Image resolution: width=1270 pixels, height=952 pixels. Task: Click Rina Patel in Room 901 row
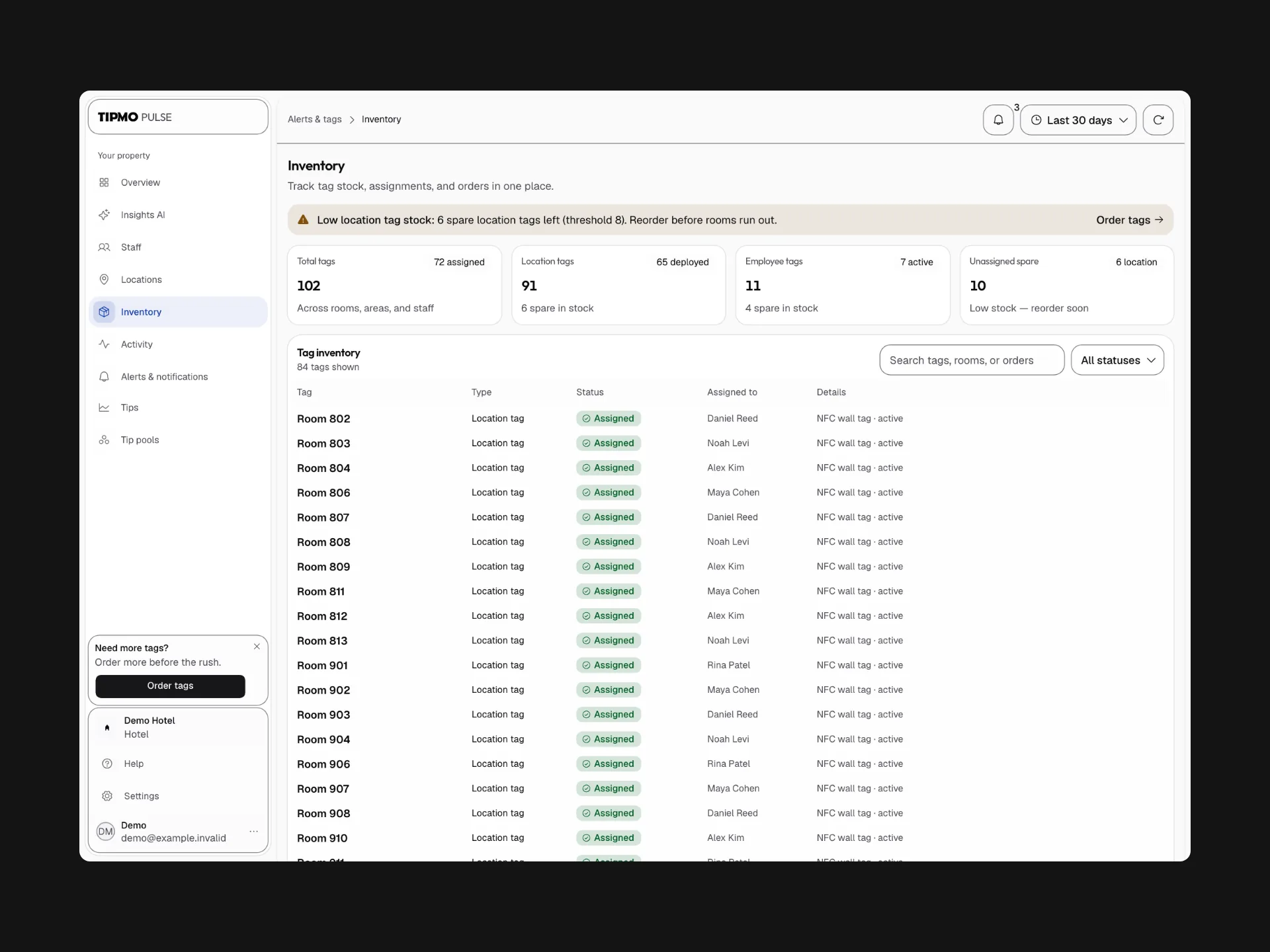click(728, 665)
